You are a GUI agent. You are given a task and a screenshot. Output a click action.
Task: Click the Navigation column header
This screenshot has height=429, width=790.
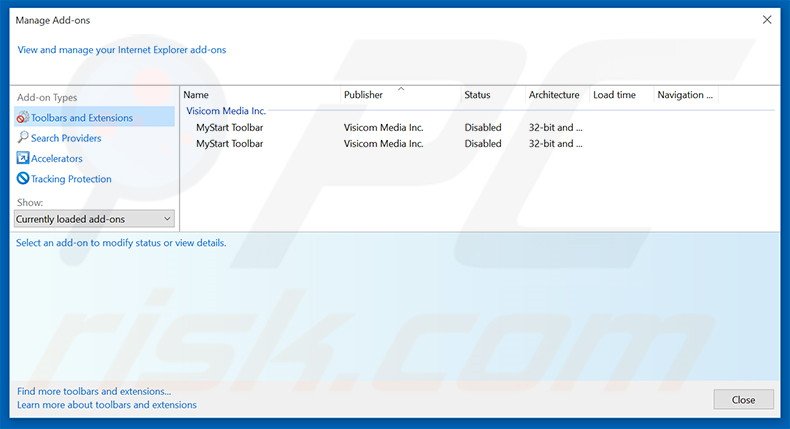686,95
